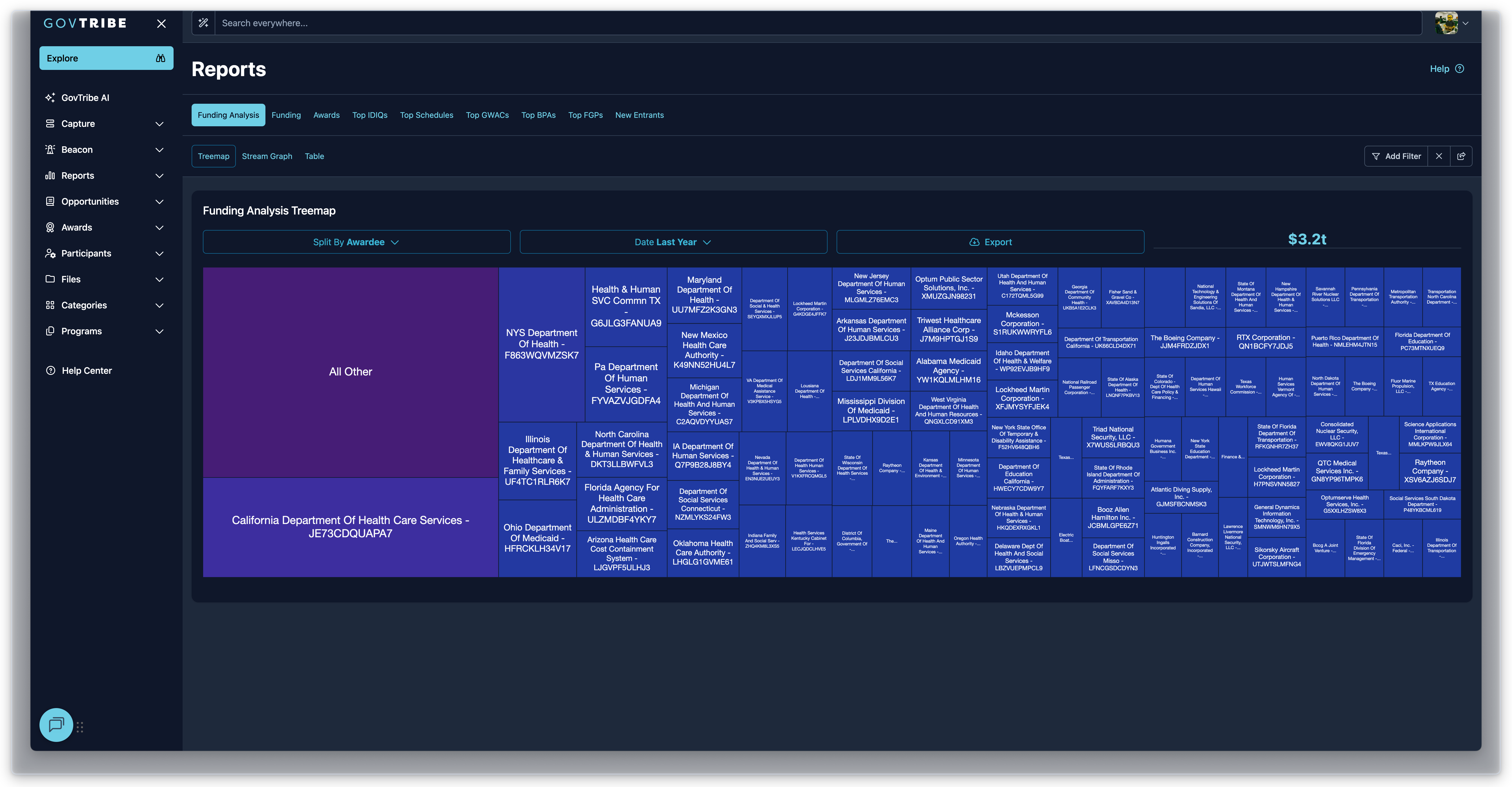Expand the Capture menu chevron
Image resolution: width=1512 pixels, height=787 pixels.
click(159, 124)
